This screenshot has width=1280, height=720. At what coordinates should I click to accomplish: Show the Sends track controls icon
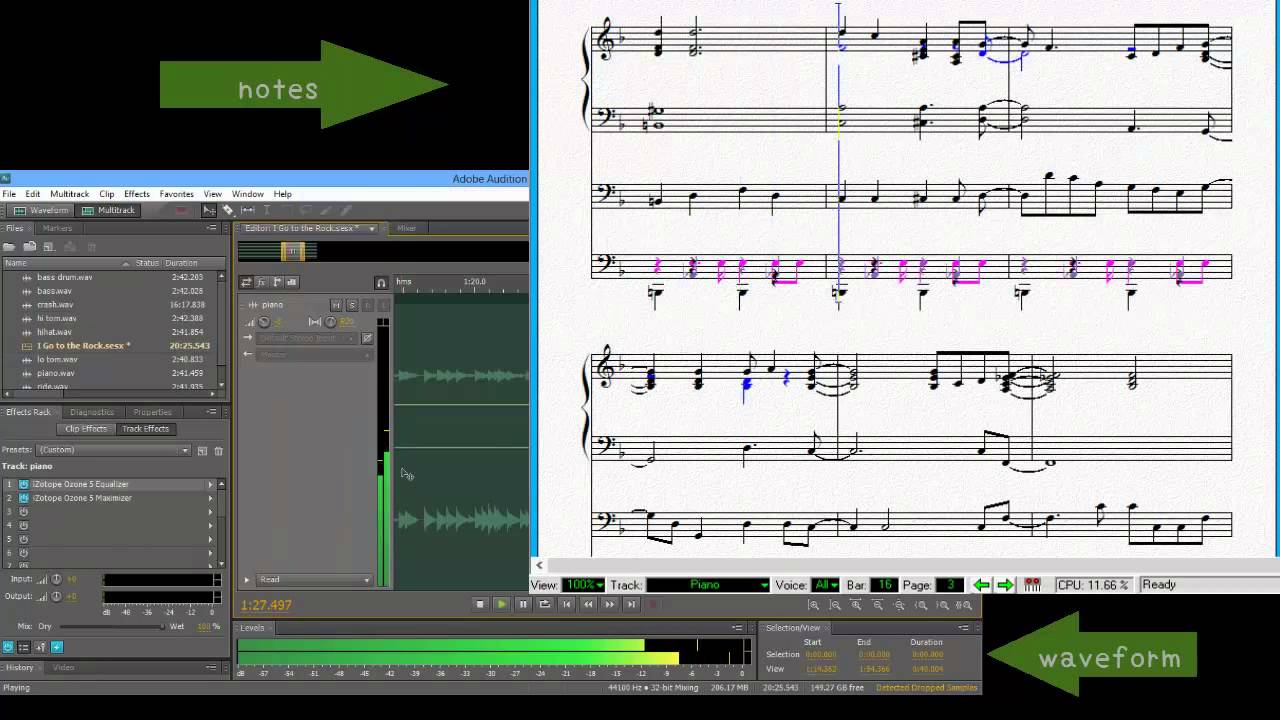[277, 282]
